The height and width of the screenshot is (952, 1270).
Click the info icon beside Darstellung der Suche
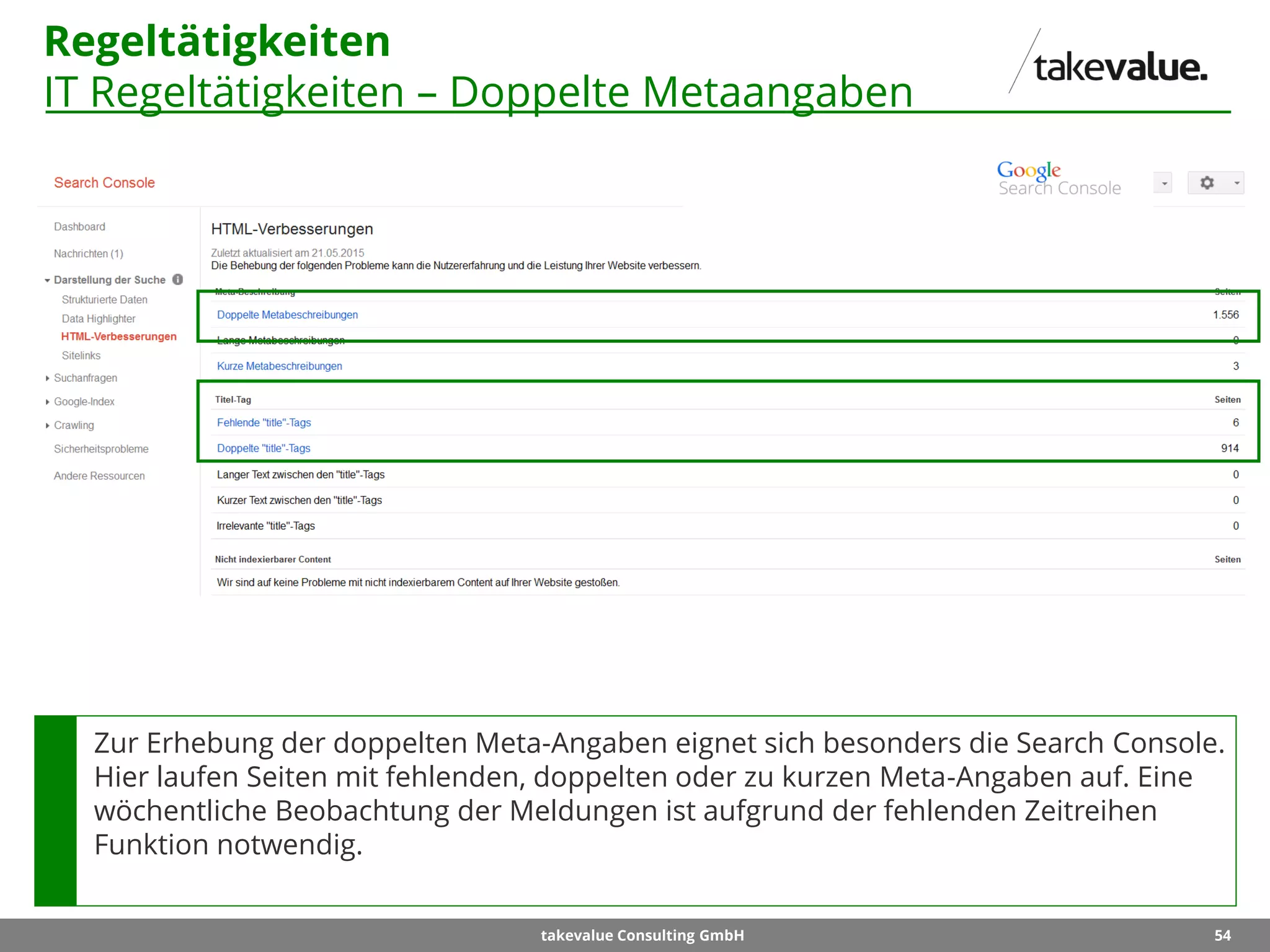pyautogui.click(x=178, y=280)
